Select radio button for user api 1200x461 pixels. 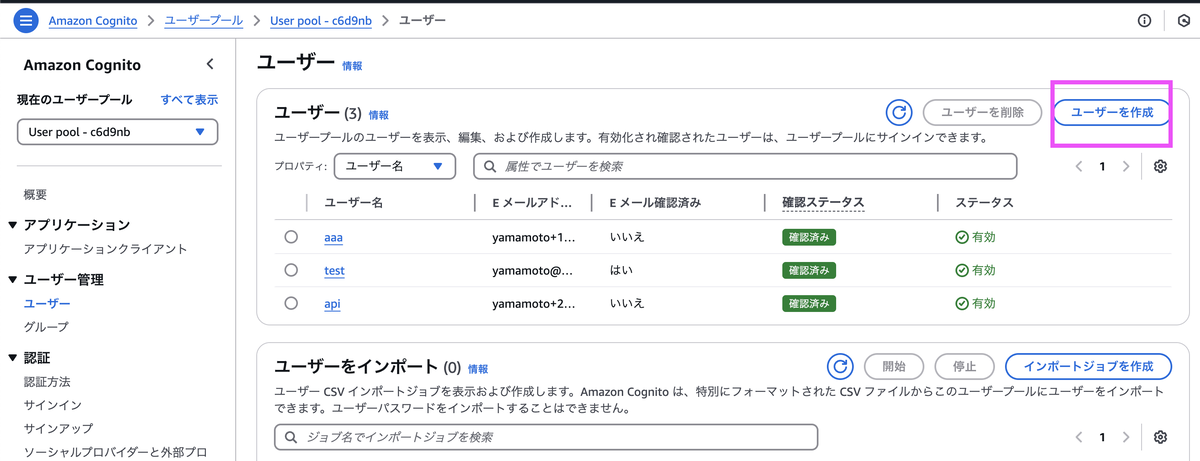click(x=291, y=303)
